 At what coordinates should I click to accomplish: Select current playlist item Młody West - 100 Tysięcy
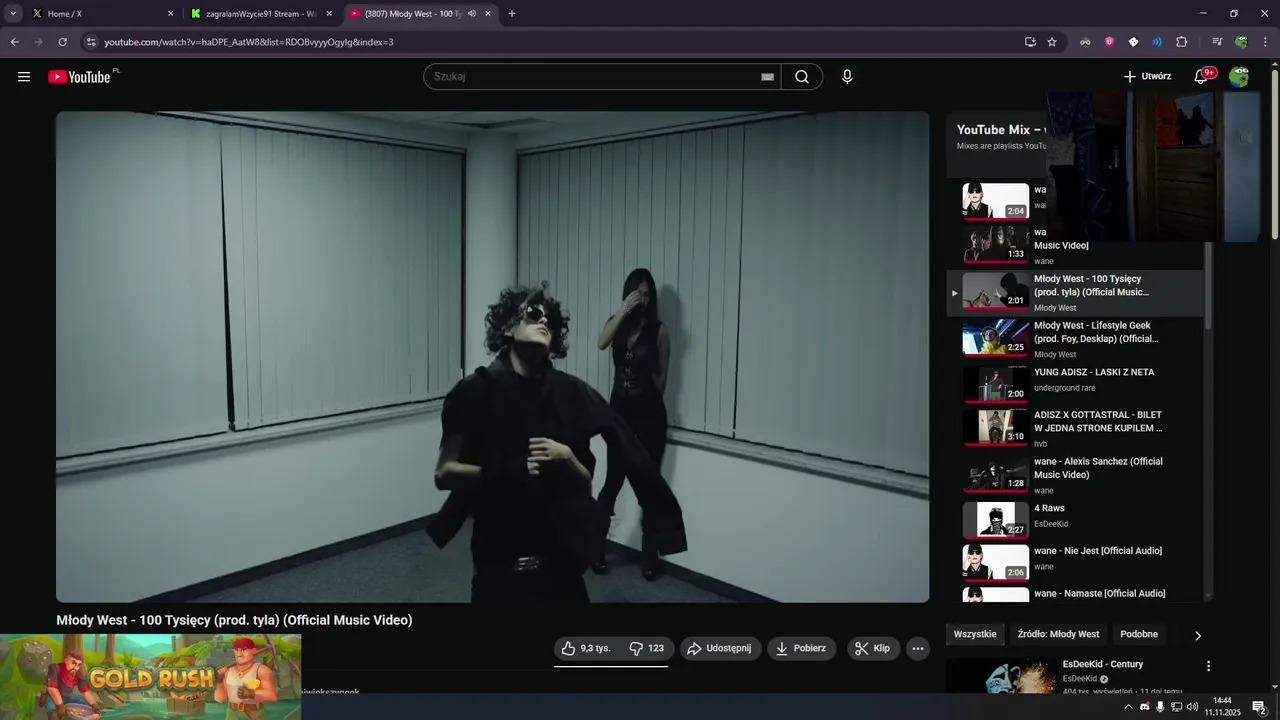1076,293
